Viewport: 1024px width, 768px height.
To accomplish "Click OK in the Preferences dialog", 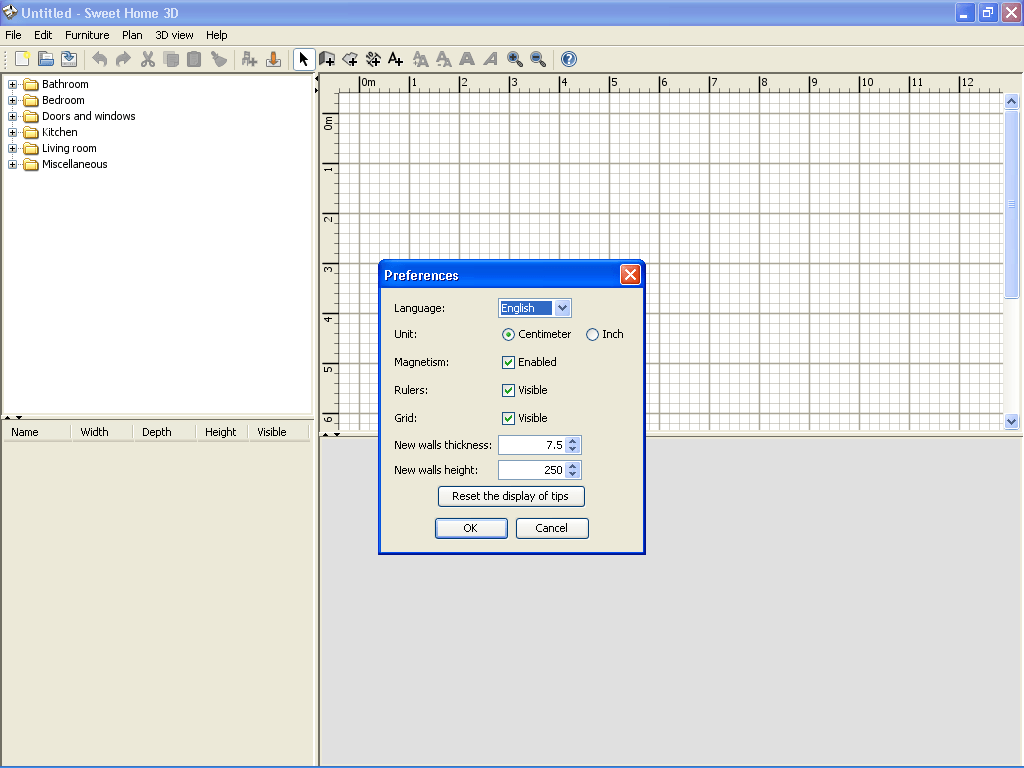I will (471, 528).
